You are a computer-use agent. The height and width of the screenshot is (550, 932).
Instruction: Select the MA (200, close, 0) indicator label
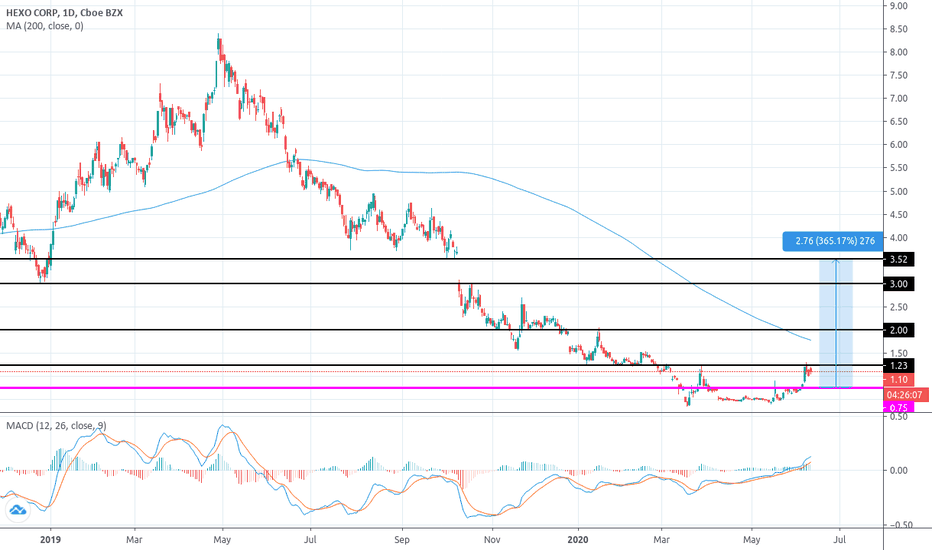pos(45,26)
